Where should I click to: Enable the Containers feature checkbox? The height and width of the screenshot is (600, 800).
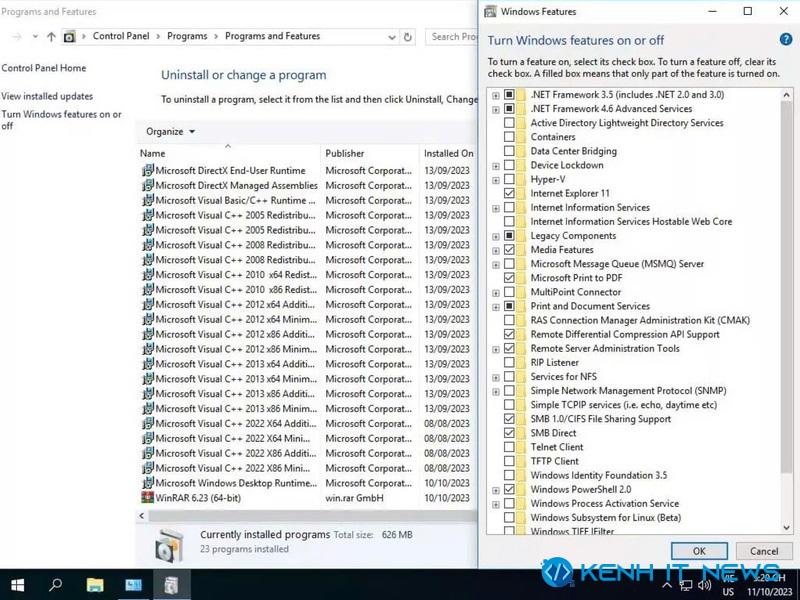[x=509, y=137]
